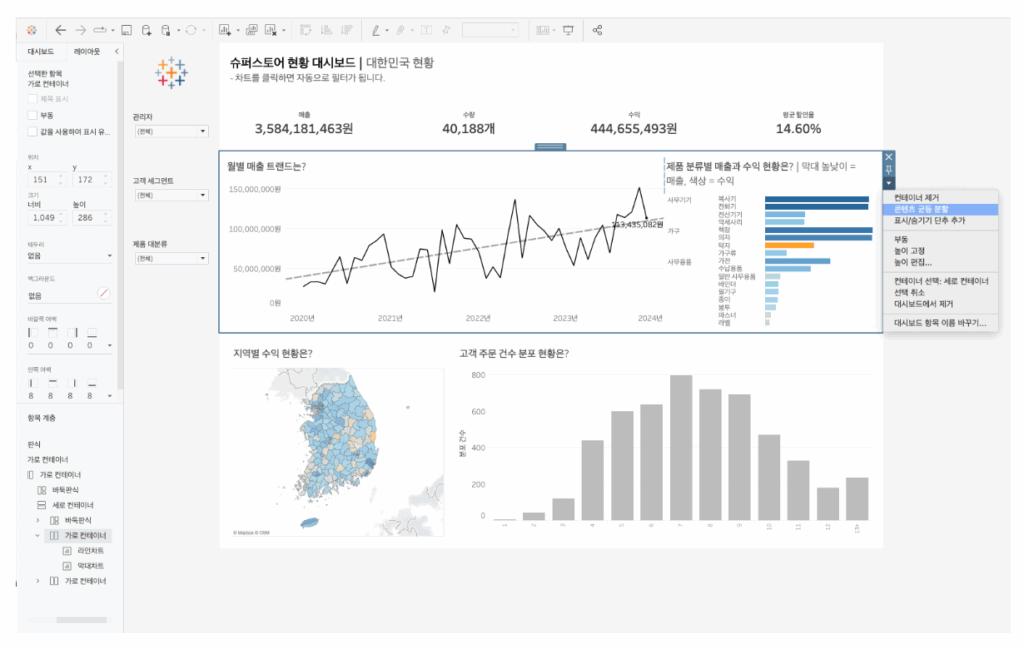The height and width of the screenshot is (649, 1024).
Task: Select 라인차트 in the item hierarchy
Action: (x=90, y=550)
